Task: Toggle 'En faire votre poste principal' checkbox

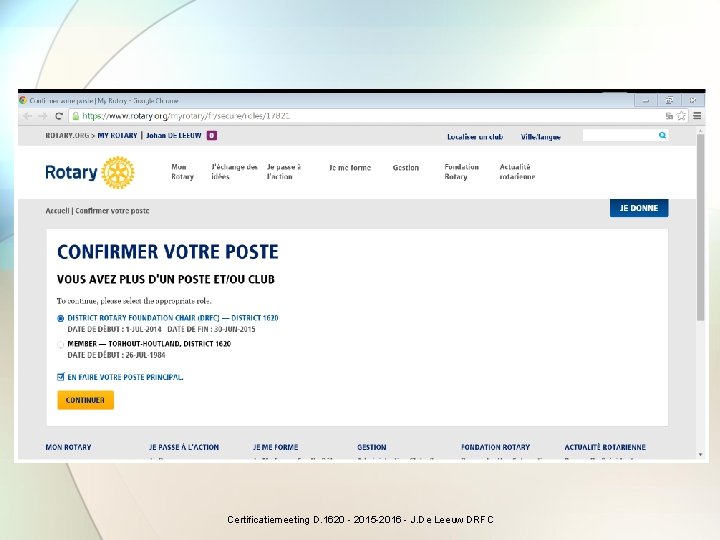Action: (x=61, y=377)
